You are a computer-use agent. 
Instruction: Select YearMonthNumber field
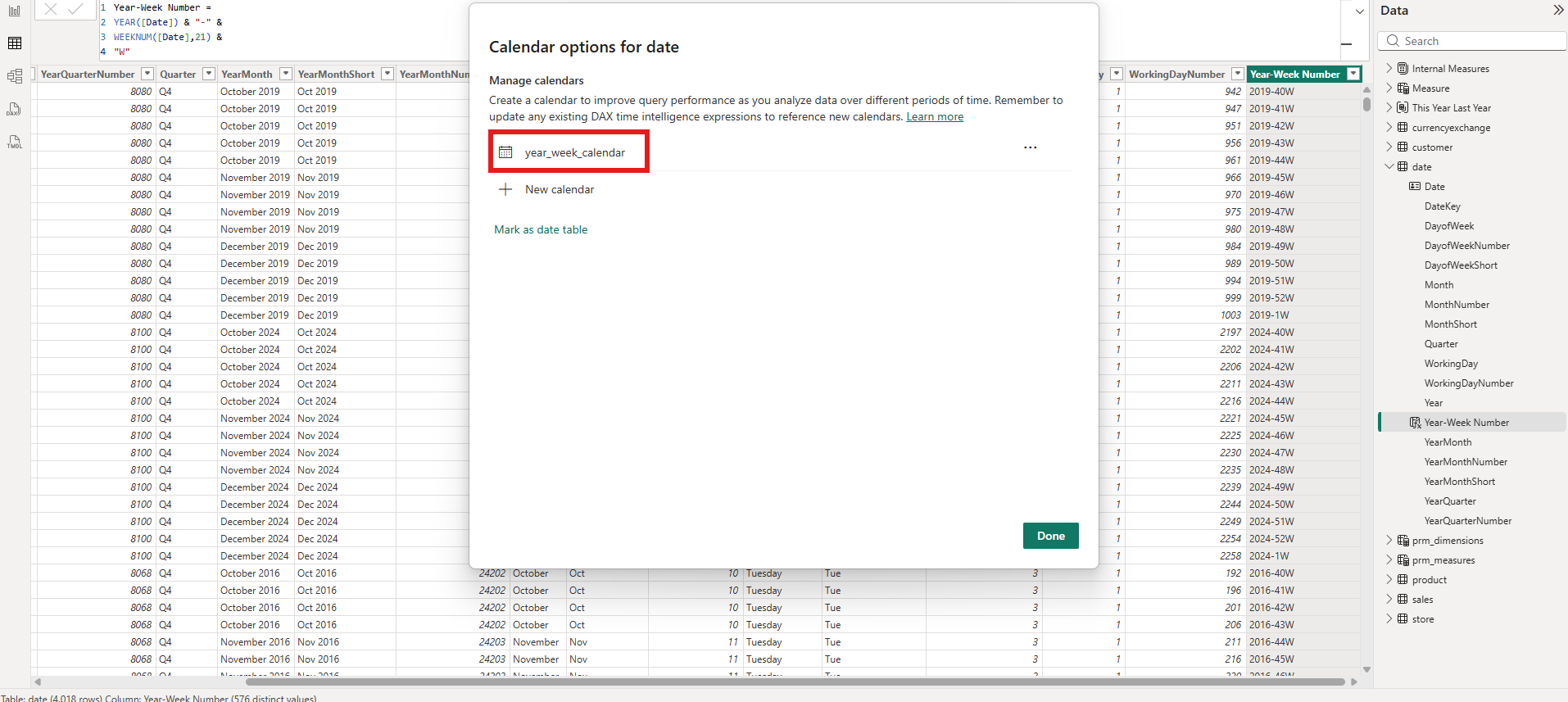tap(1466, 462)
